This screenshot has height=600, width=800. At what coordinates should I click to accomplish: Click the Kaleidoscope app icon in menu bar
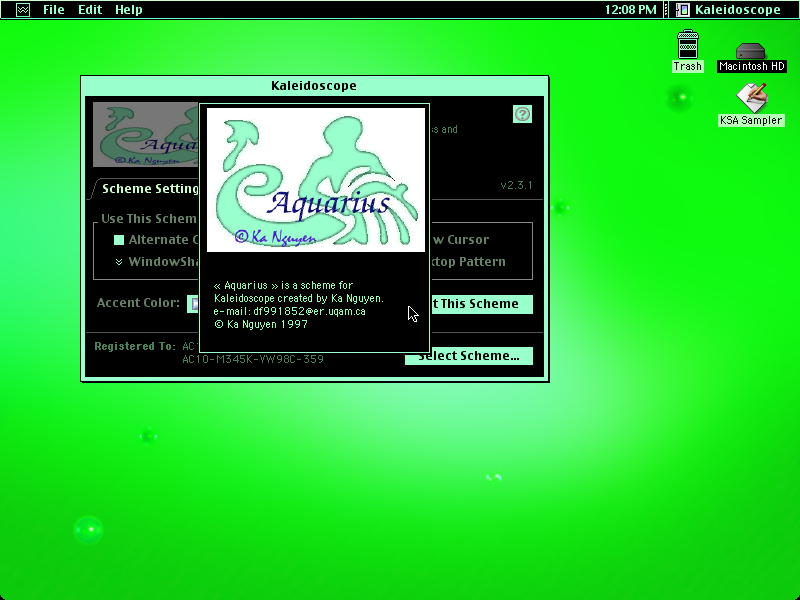pos(683,10)
